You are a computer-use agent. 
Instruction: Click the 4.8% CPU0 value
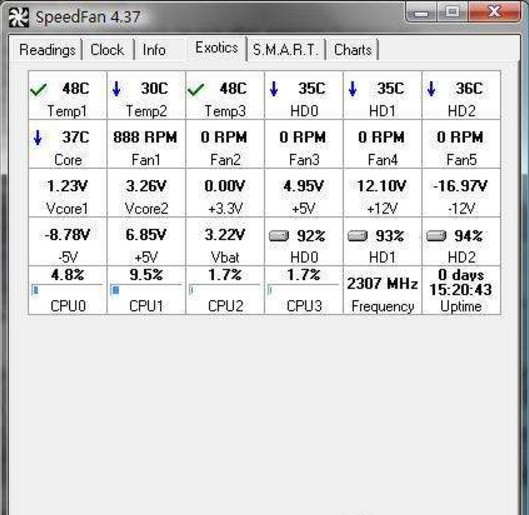pyautogui.click(x=67, y=275)
